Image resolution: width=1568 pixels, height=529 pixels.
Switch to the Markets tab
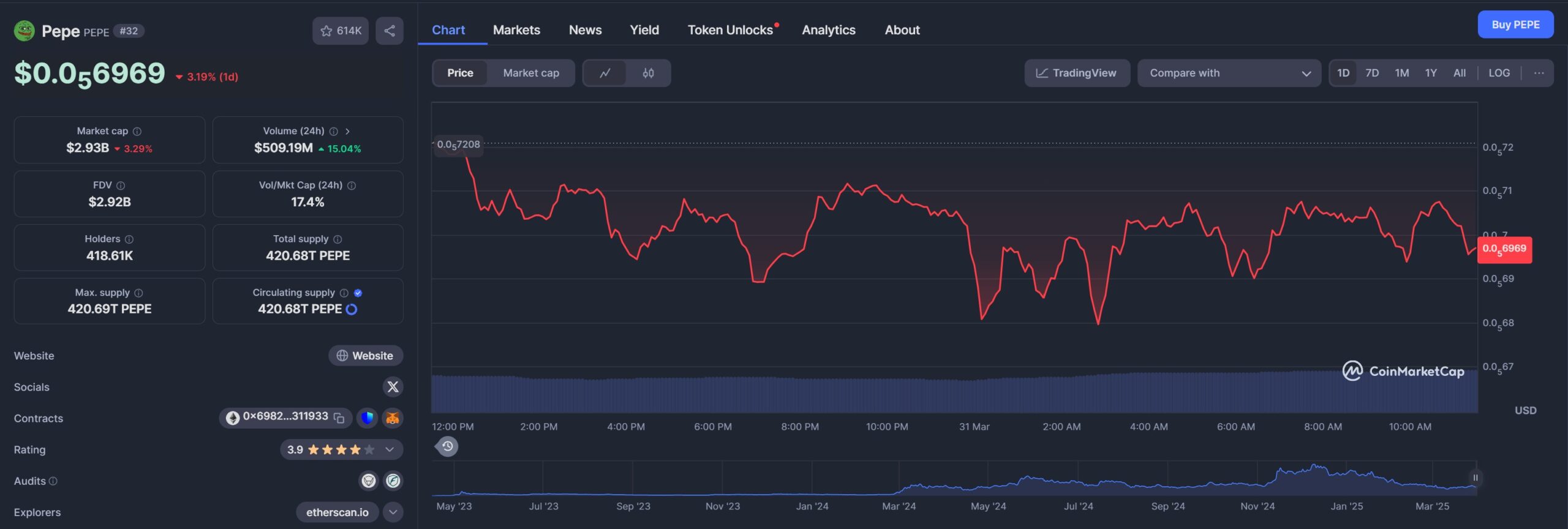point(516,30)
